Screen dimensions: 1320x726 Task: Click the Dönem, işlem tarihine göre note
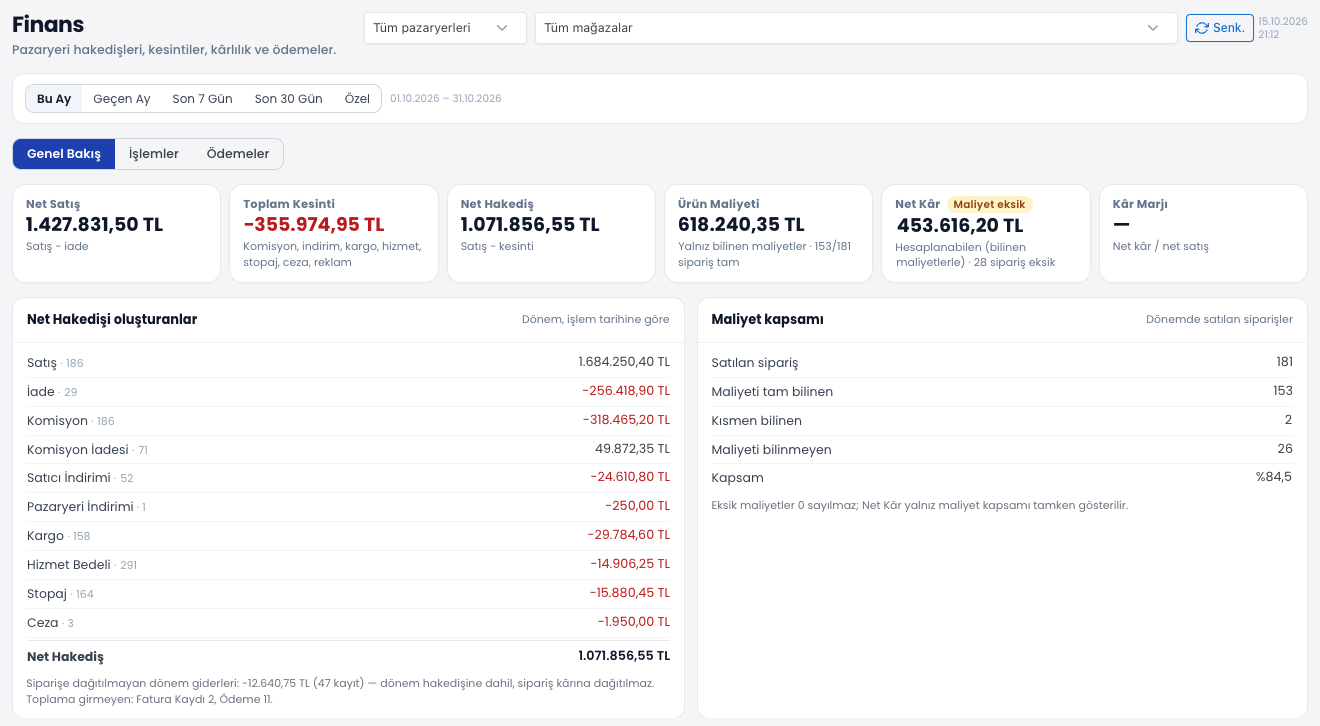[596, 320]
